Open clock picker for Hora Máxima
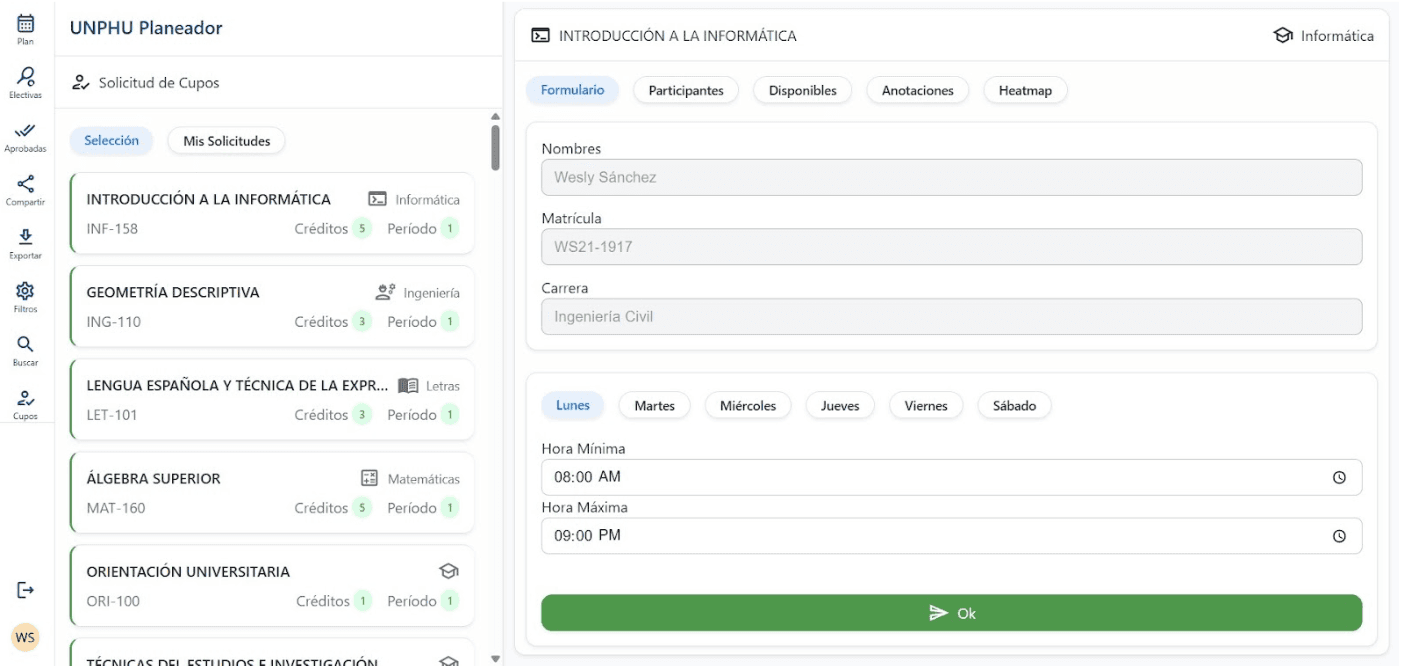The image size is (1402, 670). [1339, 536]
